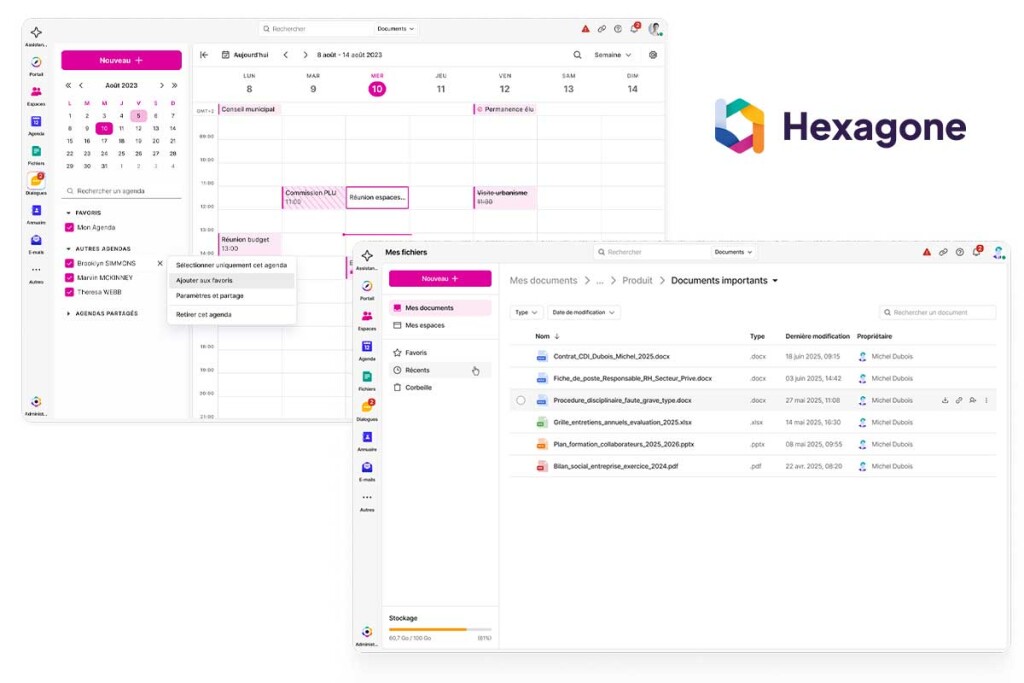Click Dialogues icon in files window sidebar
Screen dimensions: 1024x683
coord(368,406)
